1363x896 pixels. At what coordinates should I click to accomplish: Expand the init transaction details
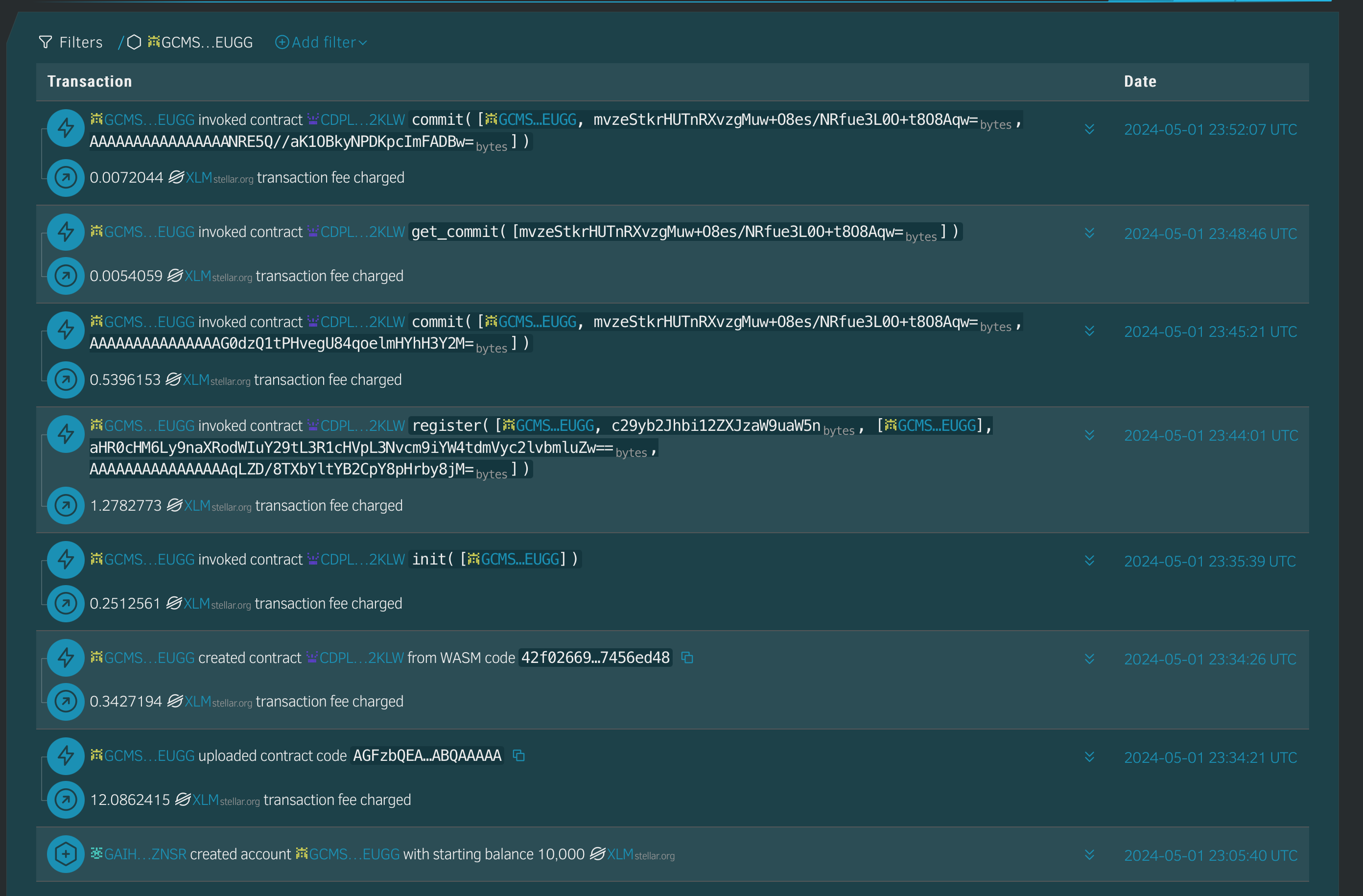(x=1089, y=561)
